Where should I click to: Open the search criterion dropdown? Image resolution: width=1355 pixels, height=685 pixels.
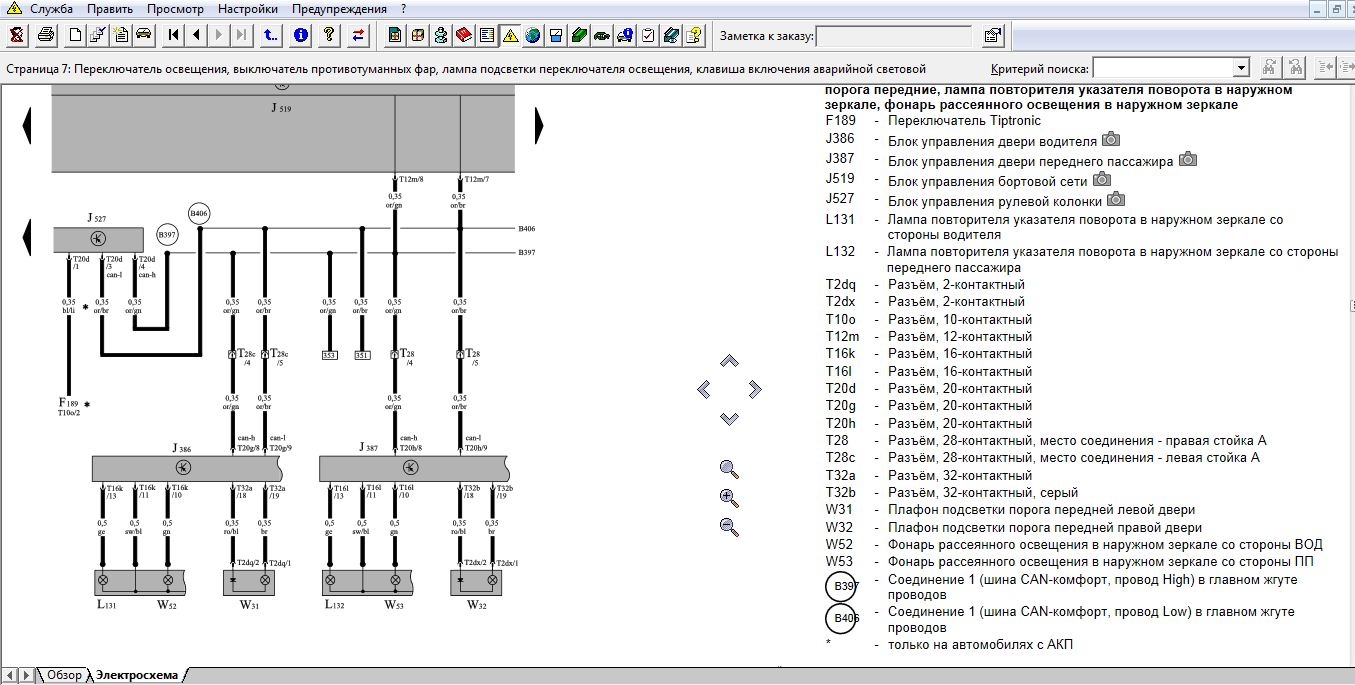(x=1241, y=68)
